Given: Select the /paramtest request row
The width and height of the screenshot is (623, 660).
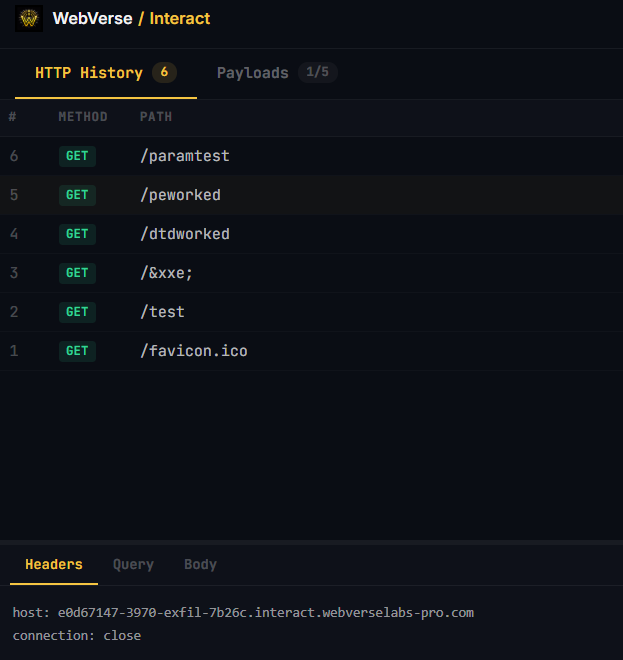Looking at the screenshot, I should pos(312,156).
